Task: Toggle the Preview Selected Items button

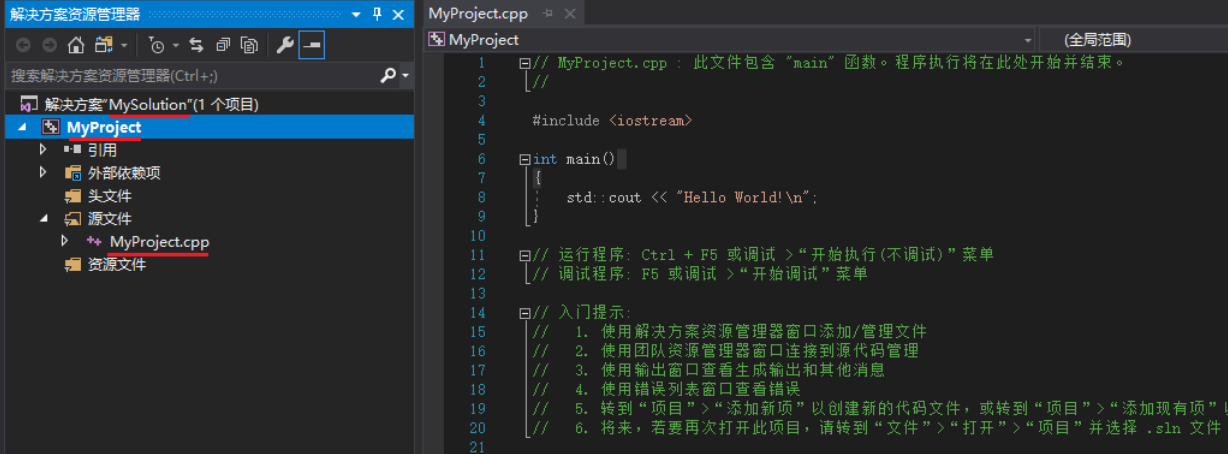Action: (311, 45)
